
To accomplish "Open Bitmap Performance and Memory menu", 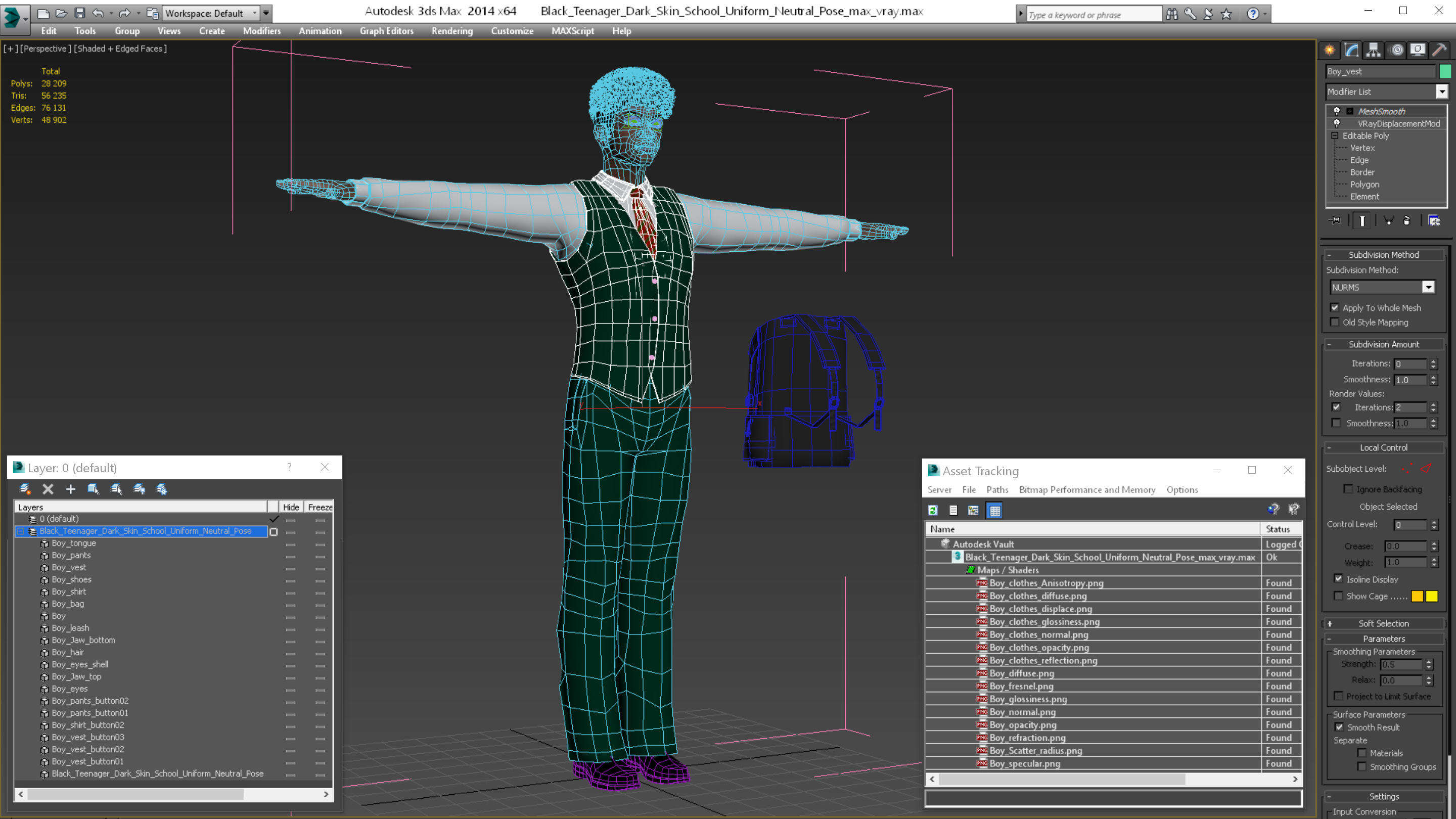I will click(x=1087, y=489).
